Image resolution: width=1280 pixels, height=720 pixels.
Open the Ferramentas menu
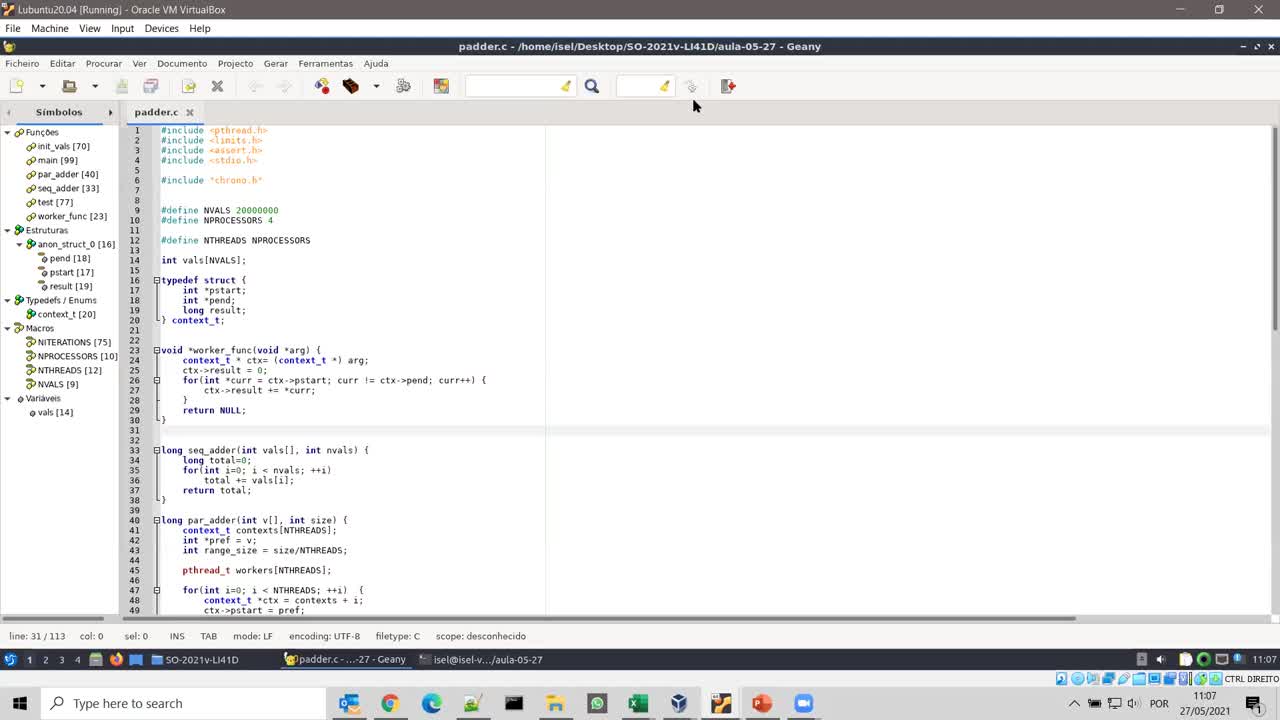(x=325, y=63)
